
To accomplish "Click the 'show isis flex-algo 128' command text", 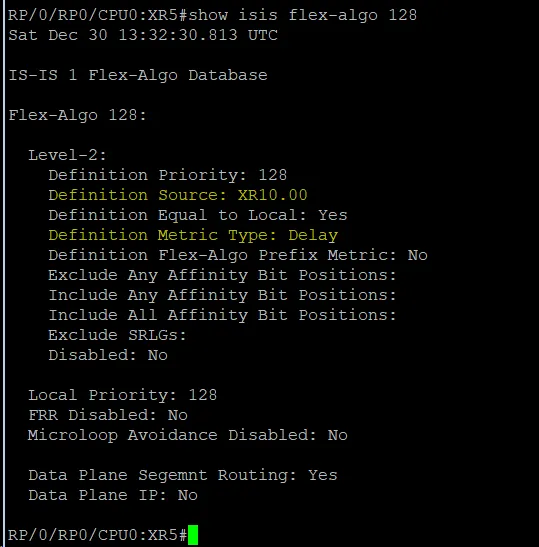I will pos(303,15).
